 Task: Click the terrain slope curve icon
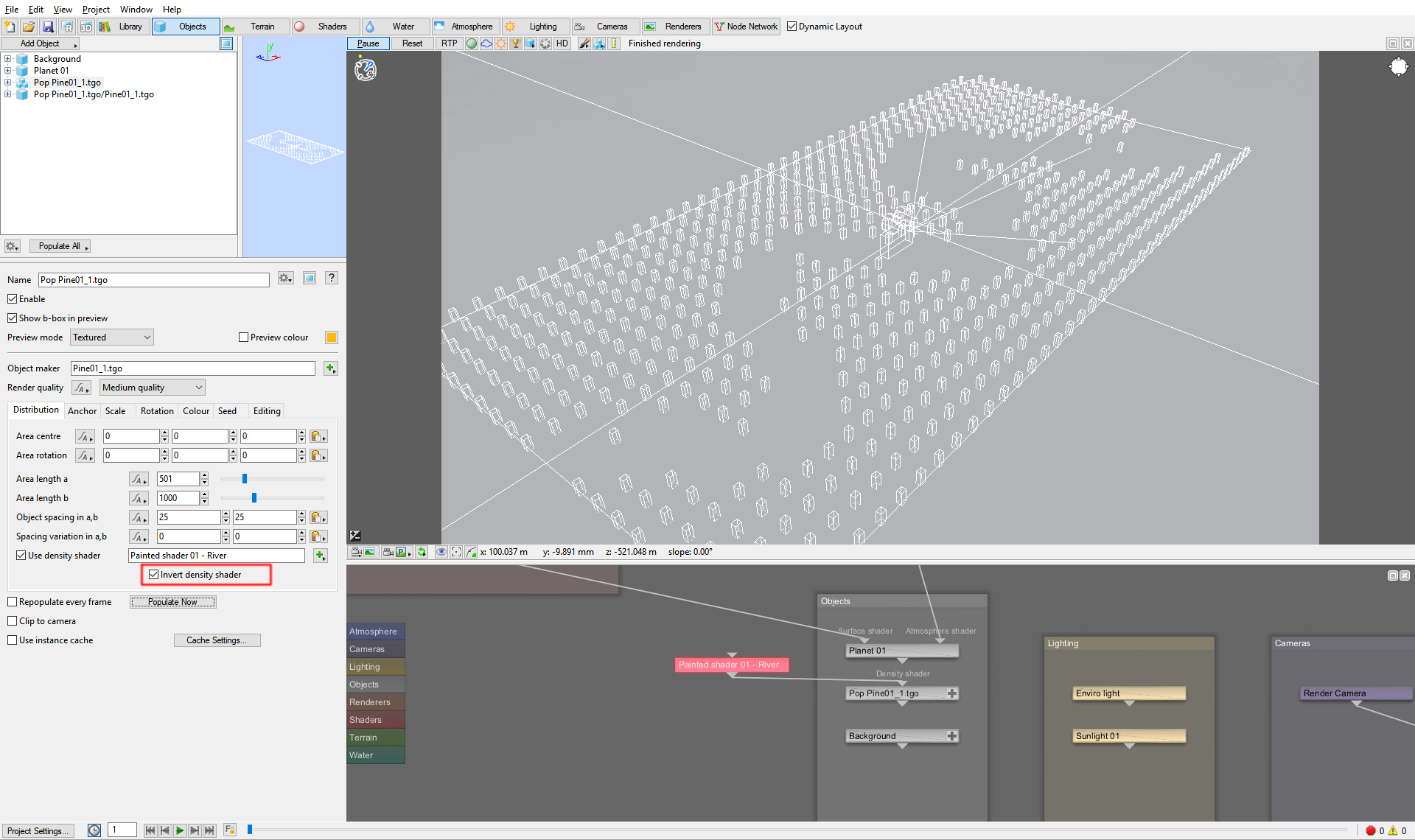(472, 552)
